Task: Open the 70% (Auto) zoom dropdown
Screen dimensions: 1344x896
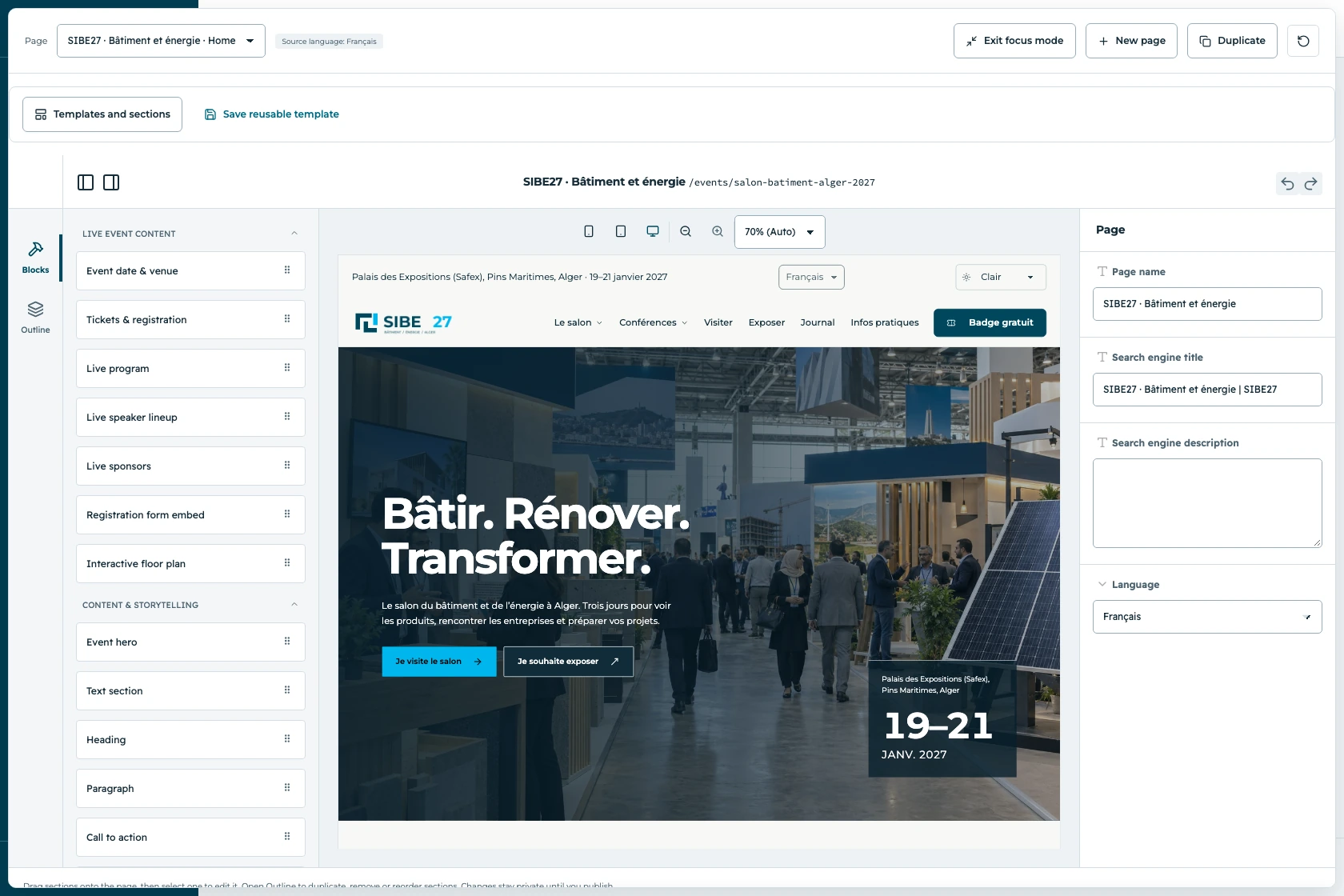Action: coord(779,232)
